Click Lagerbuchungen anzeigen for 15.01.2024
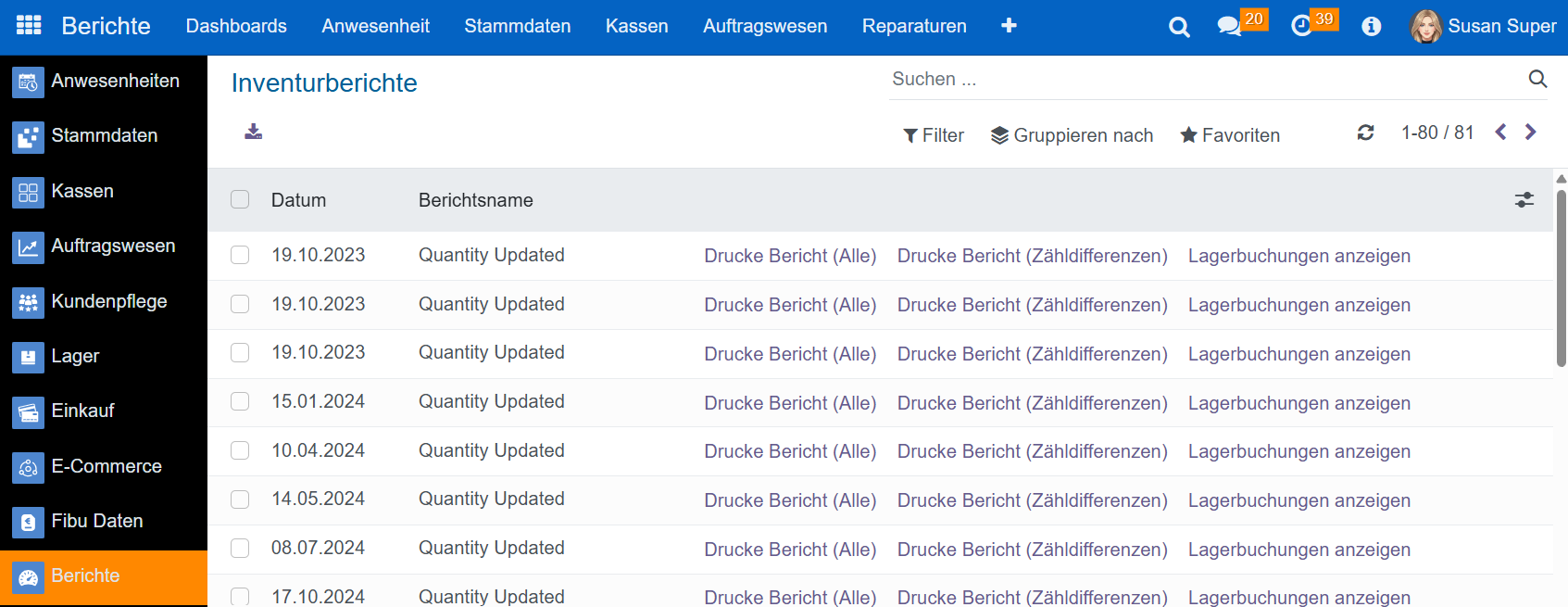Viewport: 1568px width, 607px height. coord(1299,403)
